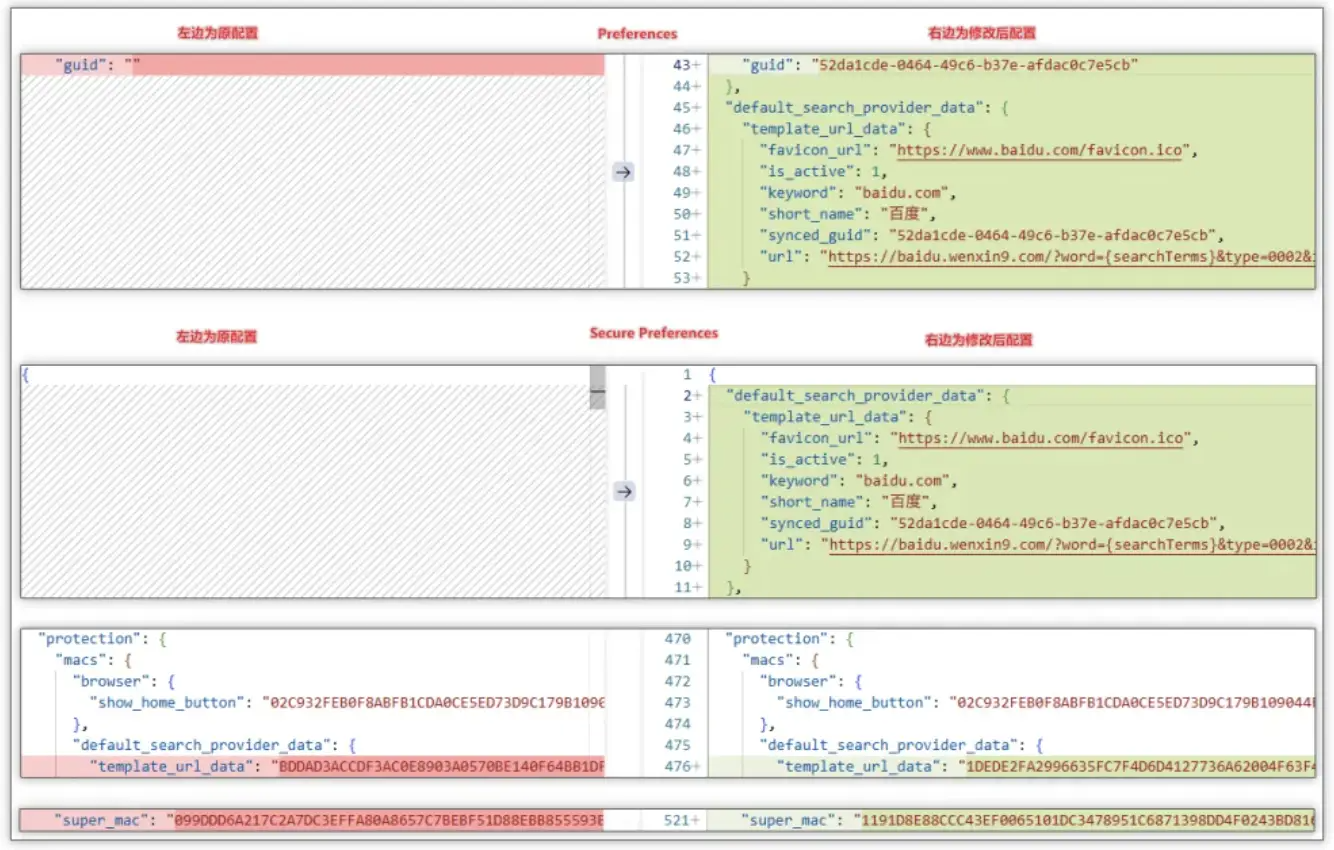The image size is (1334, 850).
Task: Click the plus marker beside line 476
Action: (697, 767)
